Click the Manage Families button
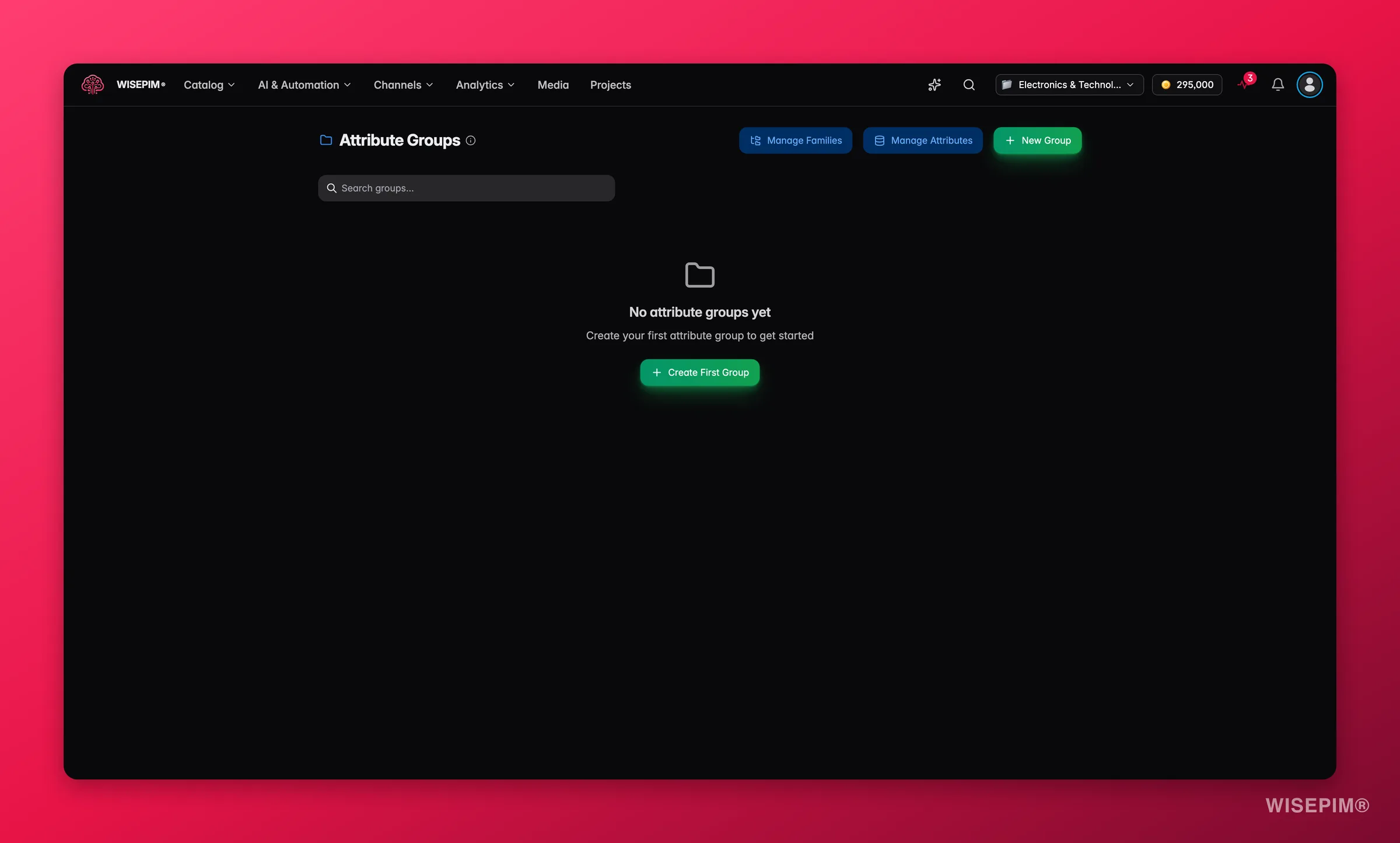 point(796,141)
